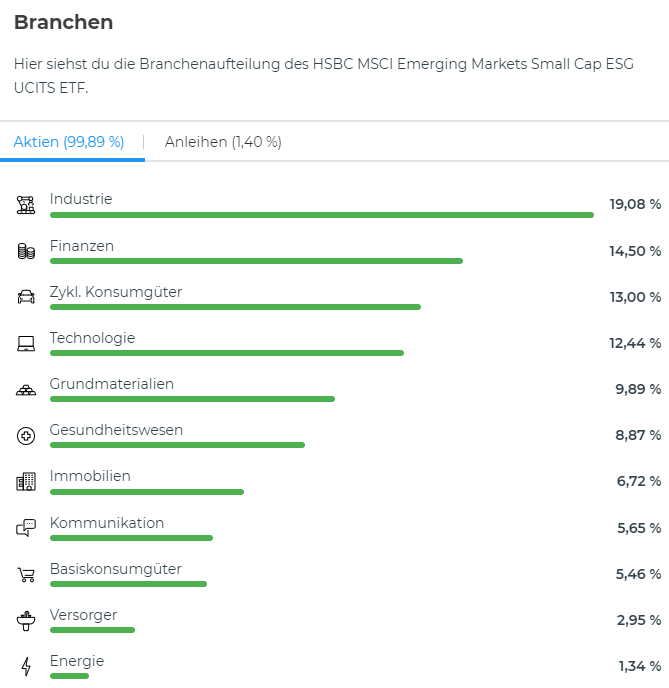Click the Immobilien building icon
The image size is (669, 688).
(26, 482)
